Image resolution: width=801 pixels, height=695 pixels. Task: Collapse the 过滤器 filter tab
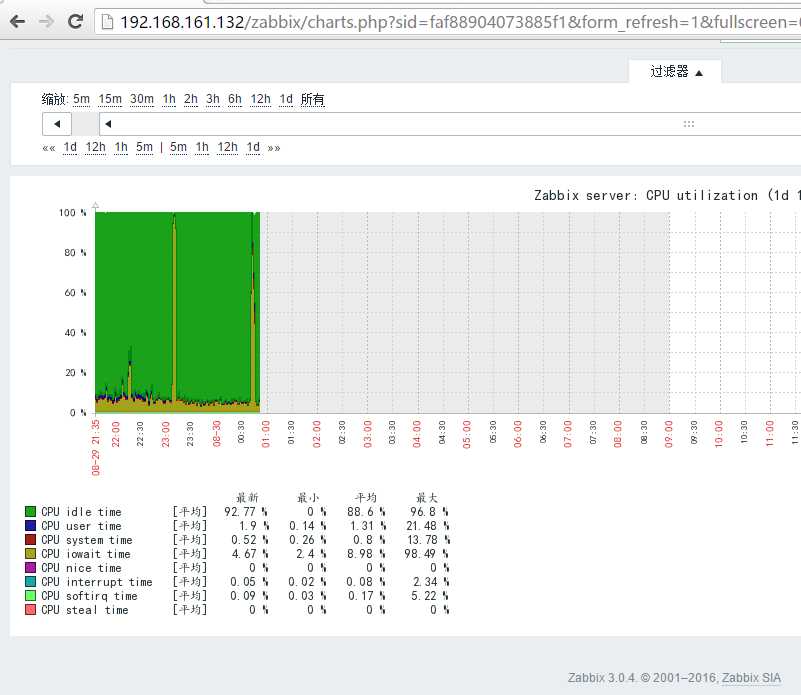point(675,72)
